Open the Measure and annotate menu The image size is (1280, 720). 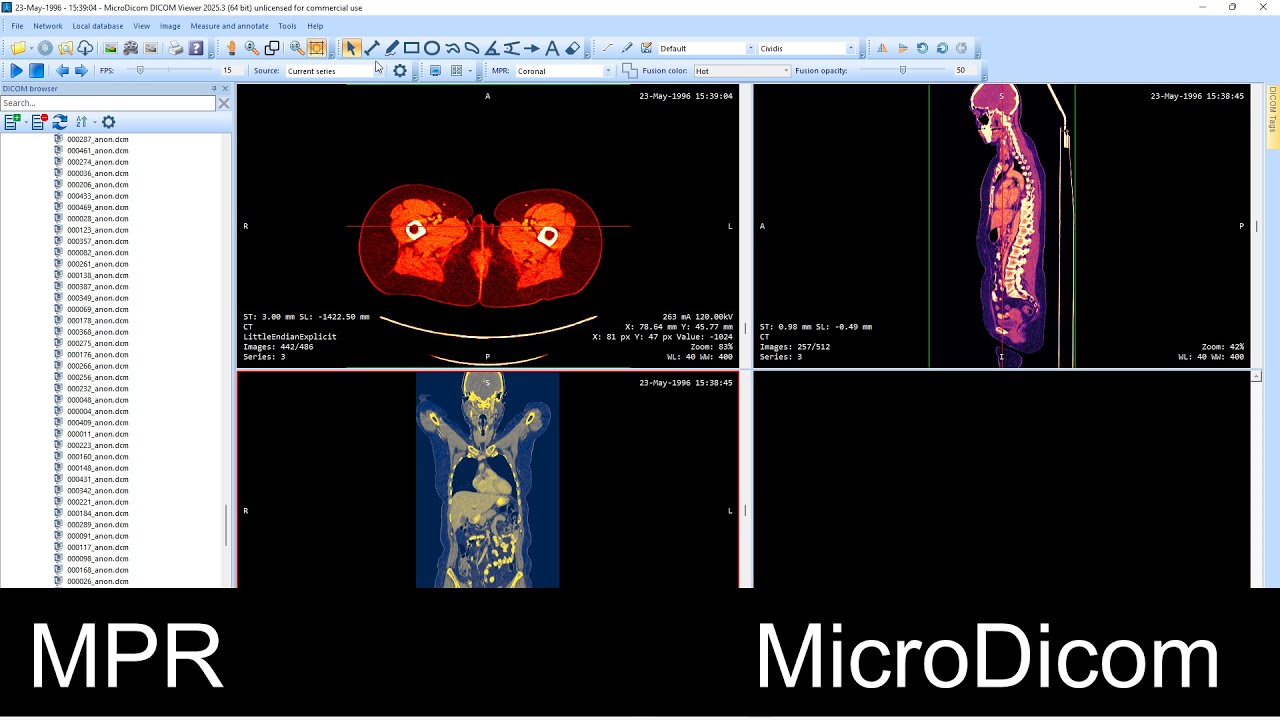point(229,26)
